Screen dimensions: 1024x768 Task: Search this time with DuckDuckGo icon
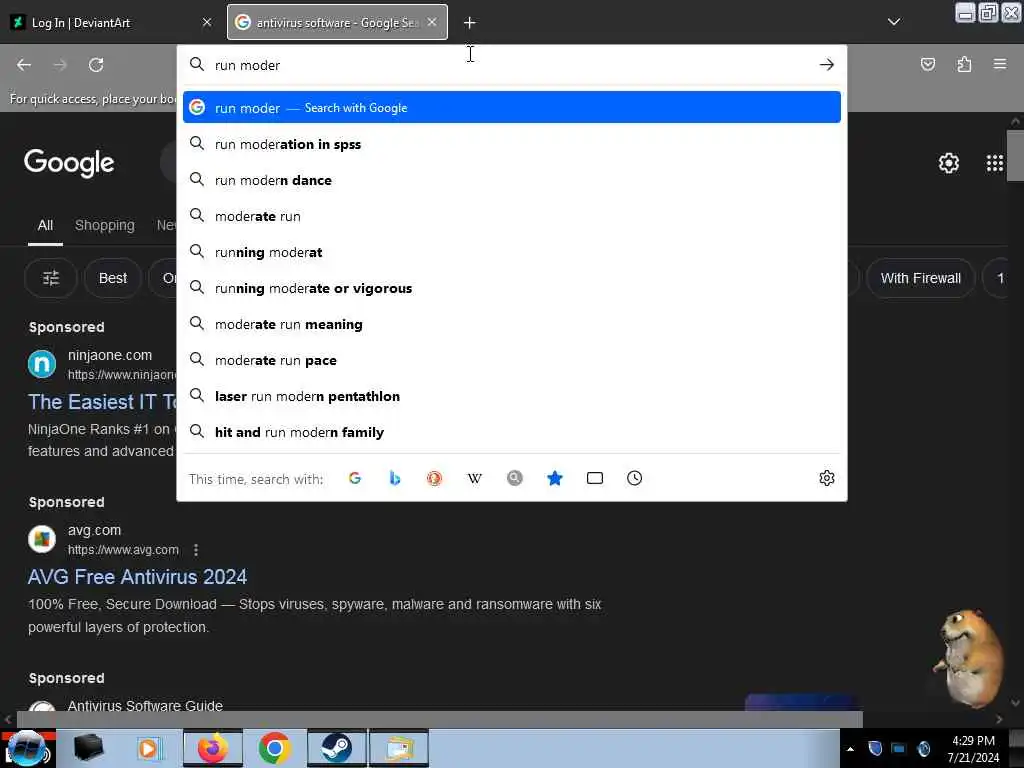434,478
